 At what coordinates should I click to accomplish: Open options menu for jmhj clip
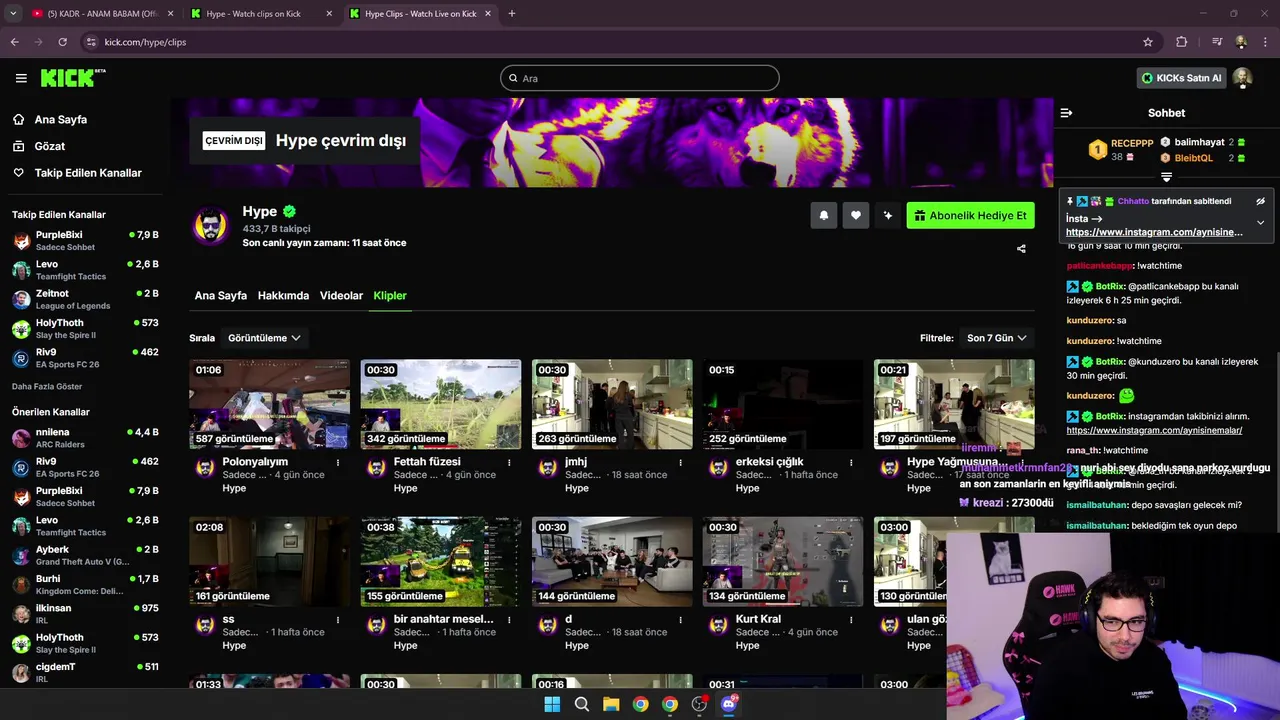click(681, 462)
